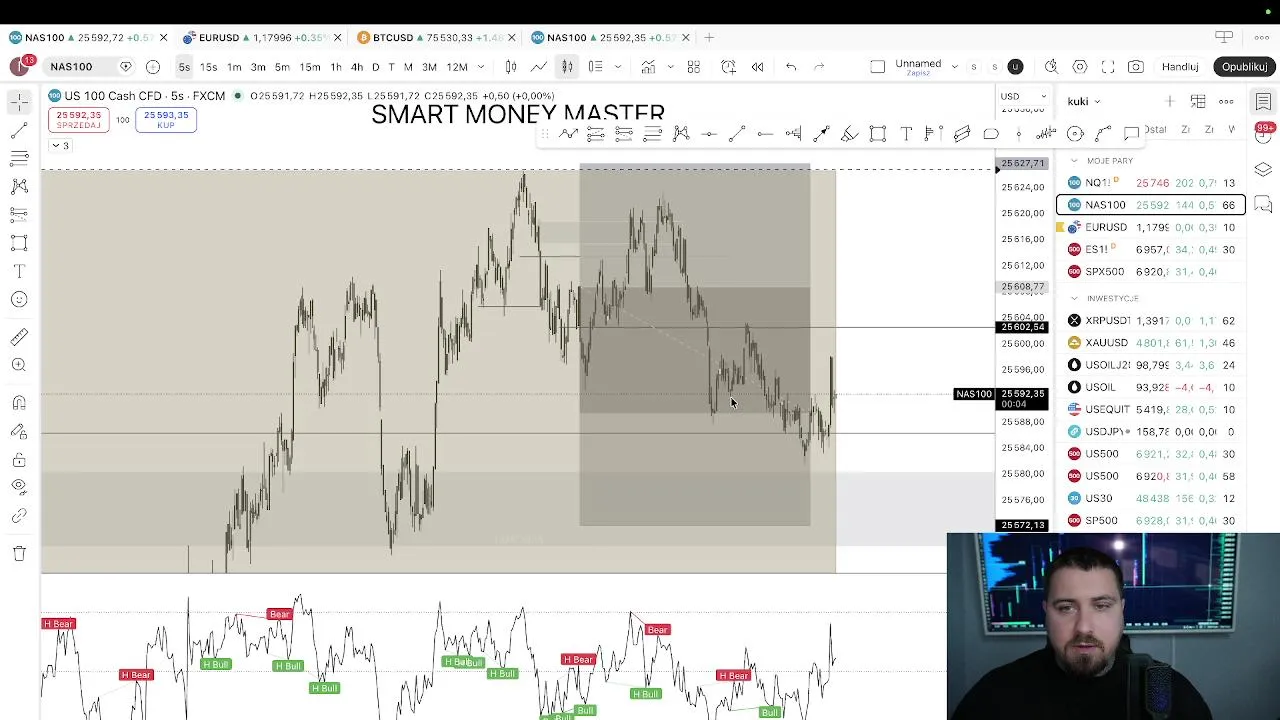Open the USD currency dropdown
The height and width of the screenshot is (720, 1280).
pos(1023,97)
